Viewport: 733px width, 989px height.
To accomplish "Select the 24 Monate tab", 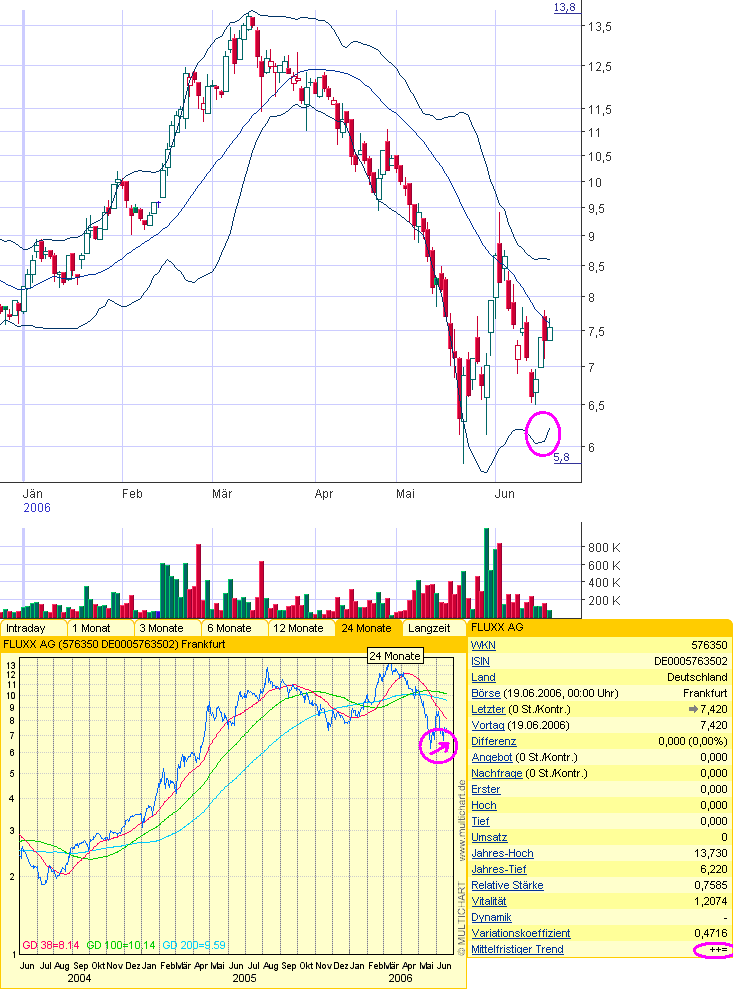I will tap(368, 628).
